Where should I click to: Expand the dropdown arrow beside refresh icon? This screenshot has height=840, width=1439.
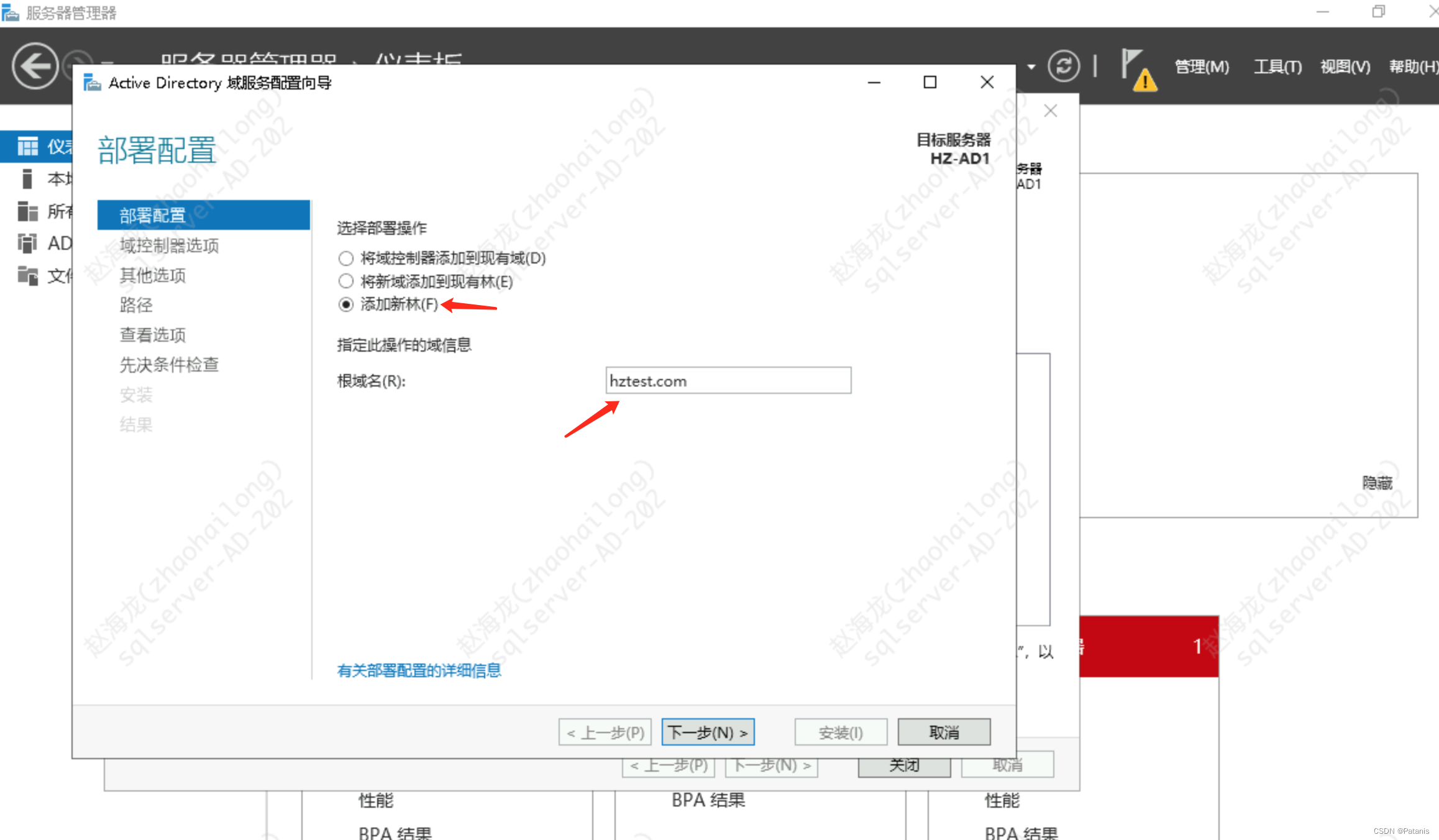1031,66
